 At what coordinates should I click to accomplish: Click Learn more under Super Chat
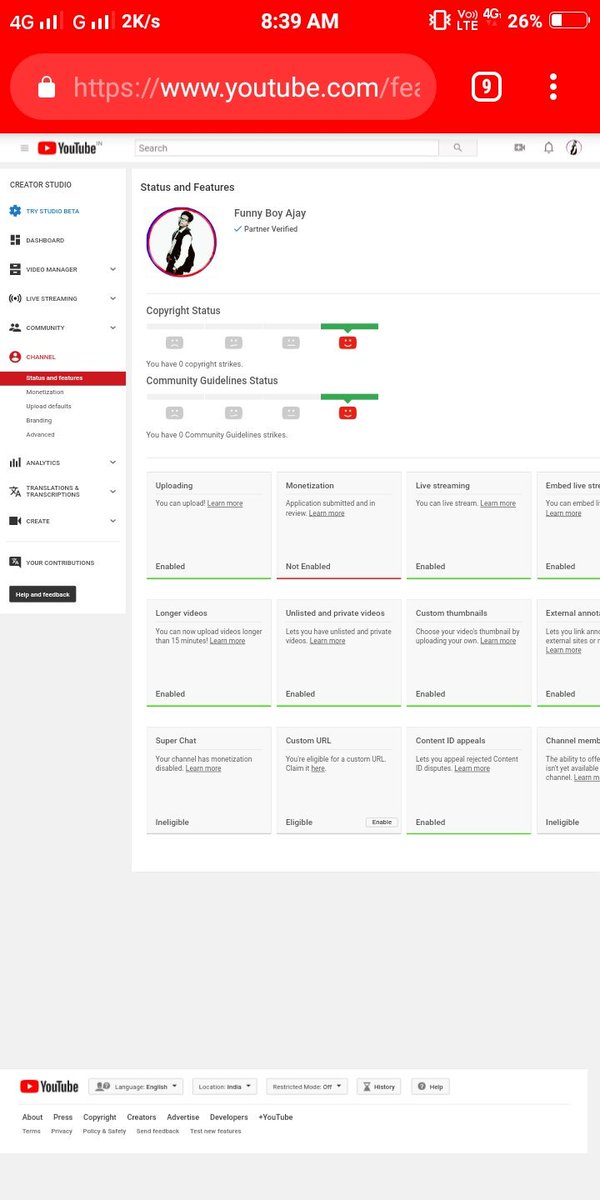[204, 769]
